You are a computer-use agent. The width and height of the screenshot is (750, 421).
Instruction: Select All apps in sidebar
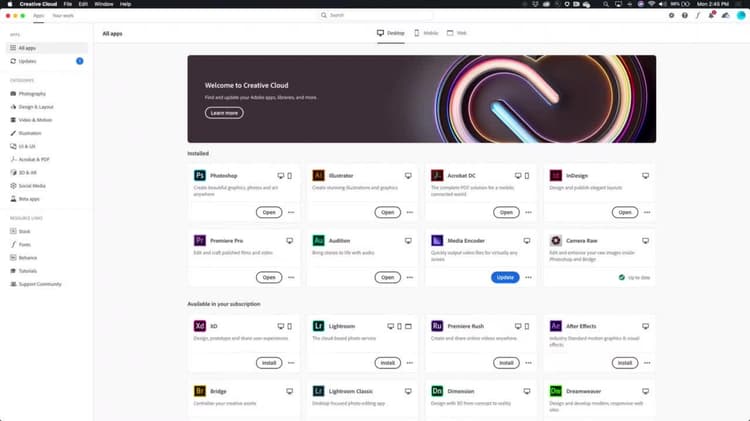tap(47, 48)
